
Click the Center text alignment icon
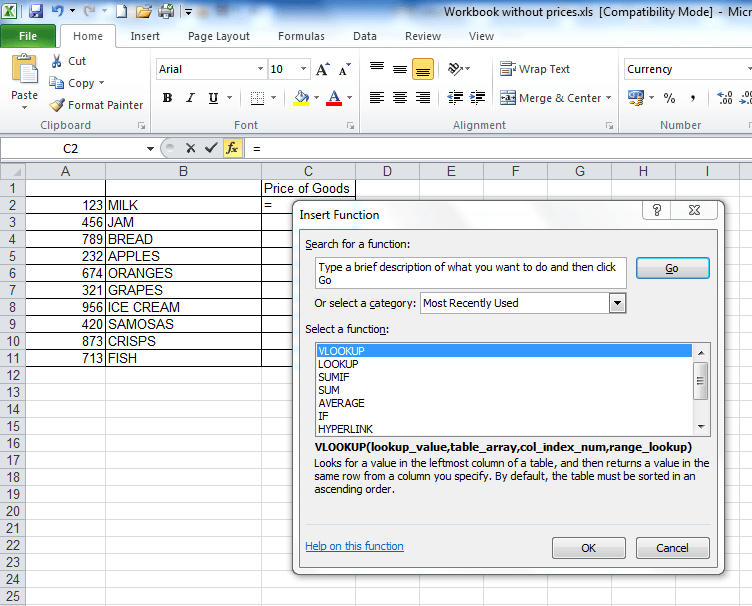[400, 98]
